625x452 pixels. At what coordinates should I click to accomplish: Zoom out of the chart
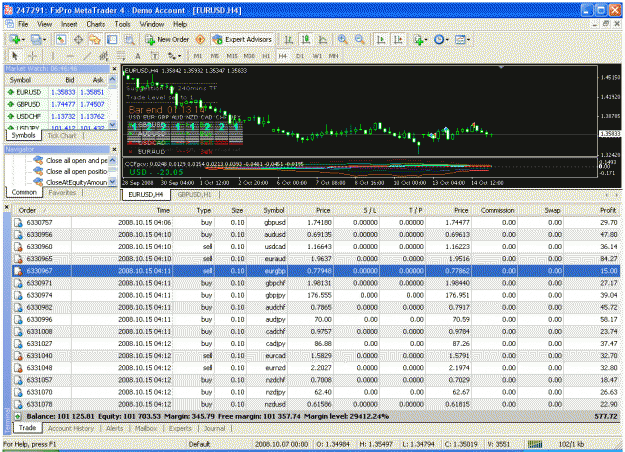coord(360,39)
